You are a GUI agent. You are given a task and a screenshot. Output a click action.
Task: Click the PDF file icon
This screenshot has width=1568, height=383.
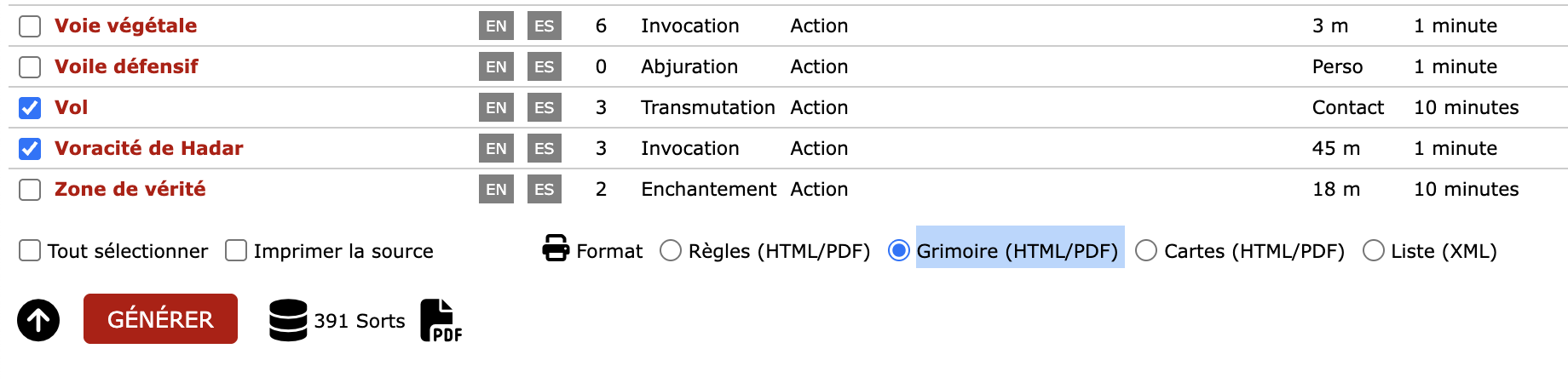click(x=441, y=320)
